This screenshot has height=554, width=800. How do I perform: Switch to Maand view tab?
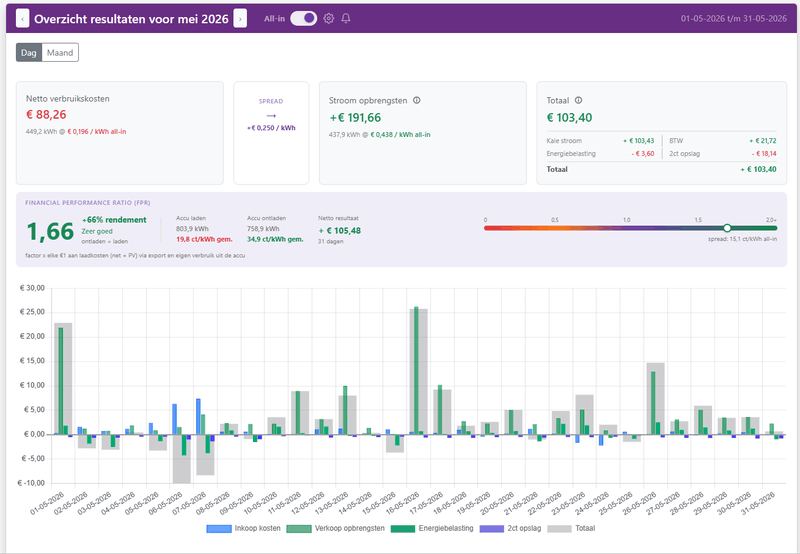(x=60, y=53)
